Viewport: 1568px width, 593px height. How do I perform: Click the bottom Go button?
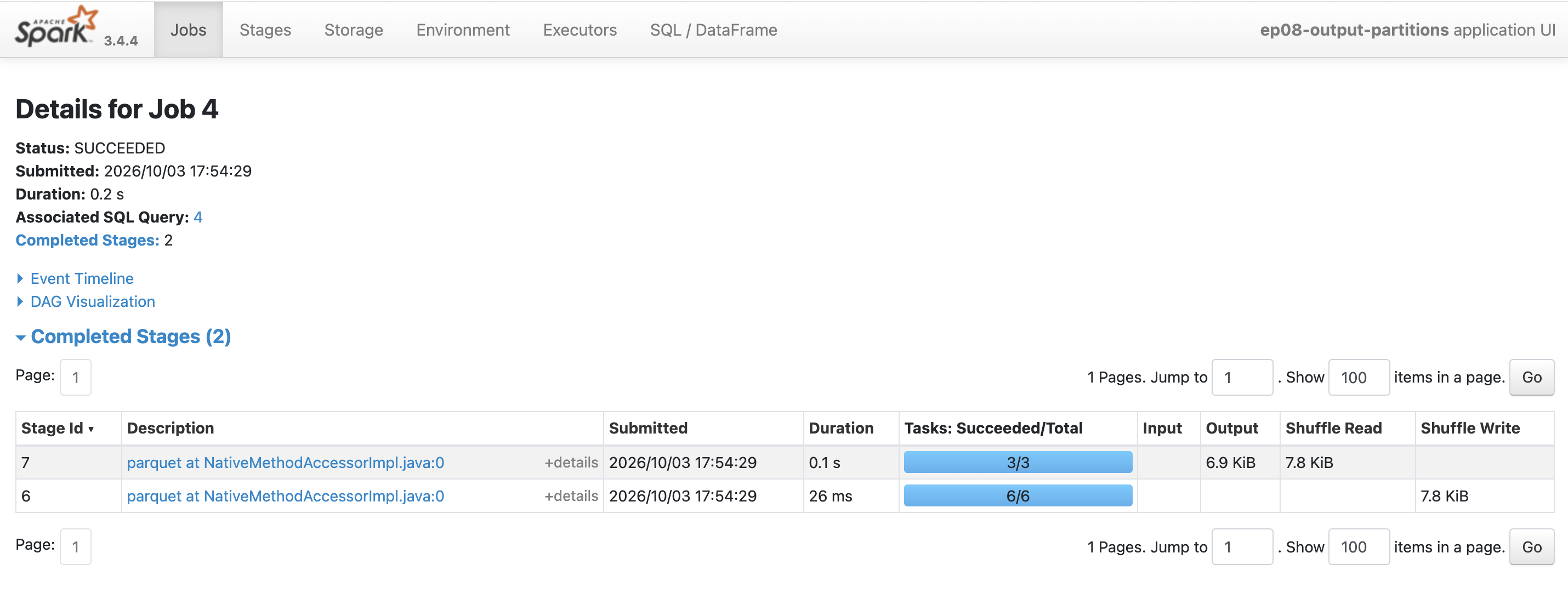(x=1531, y=548)
